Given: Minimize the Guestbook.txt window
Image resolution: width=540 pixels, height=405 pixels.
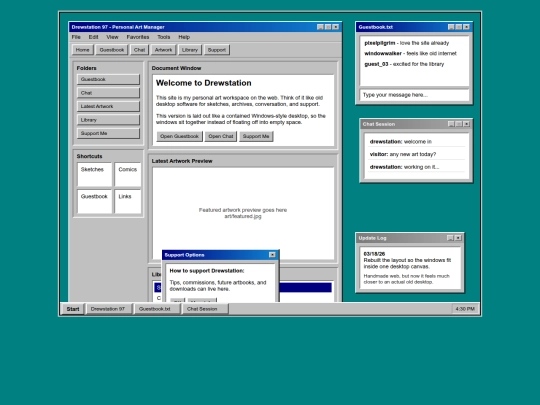Looking at the screenshot, I should pos(451,27).
